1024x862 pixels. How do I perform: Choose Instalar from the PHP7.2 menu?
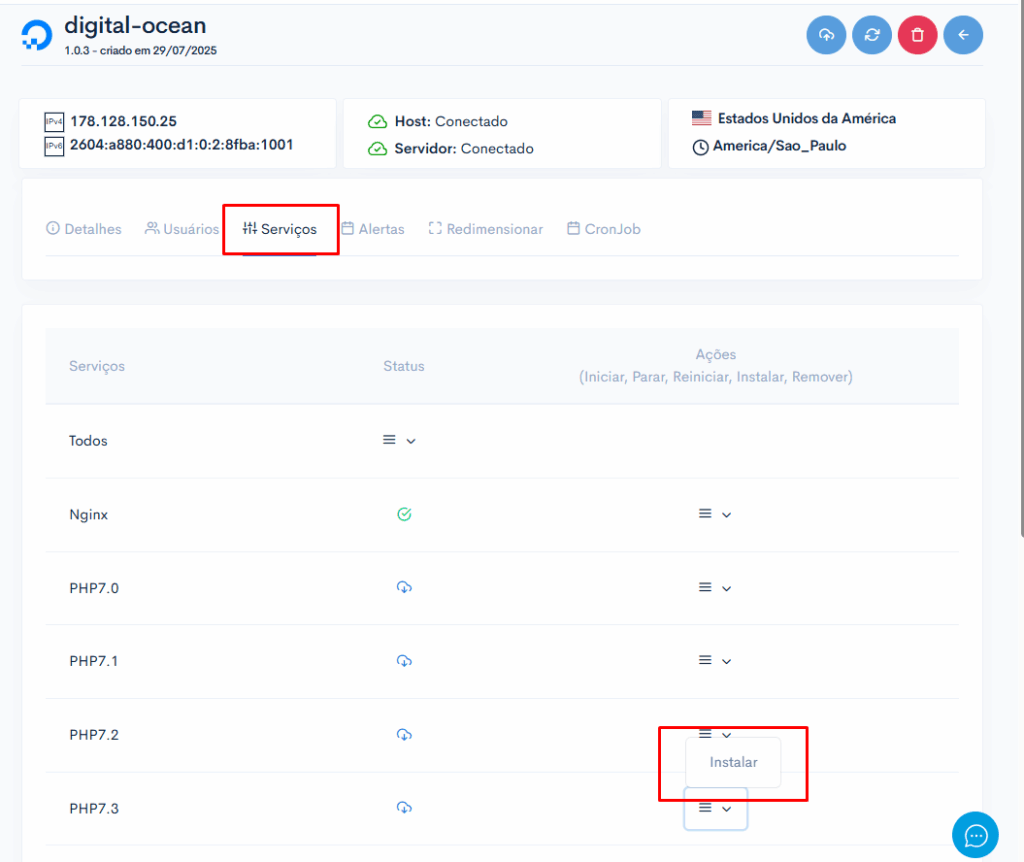coord(733,763)
